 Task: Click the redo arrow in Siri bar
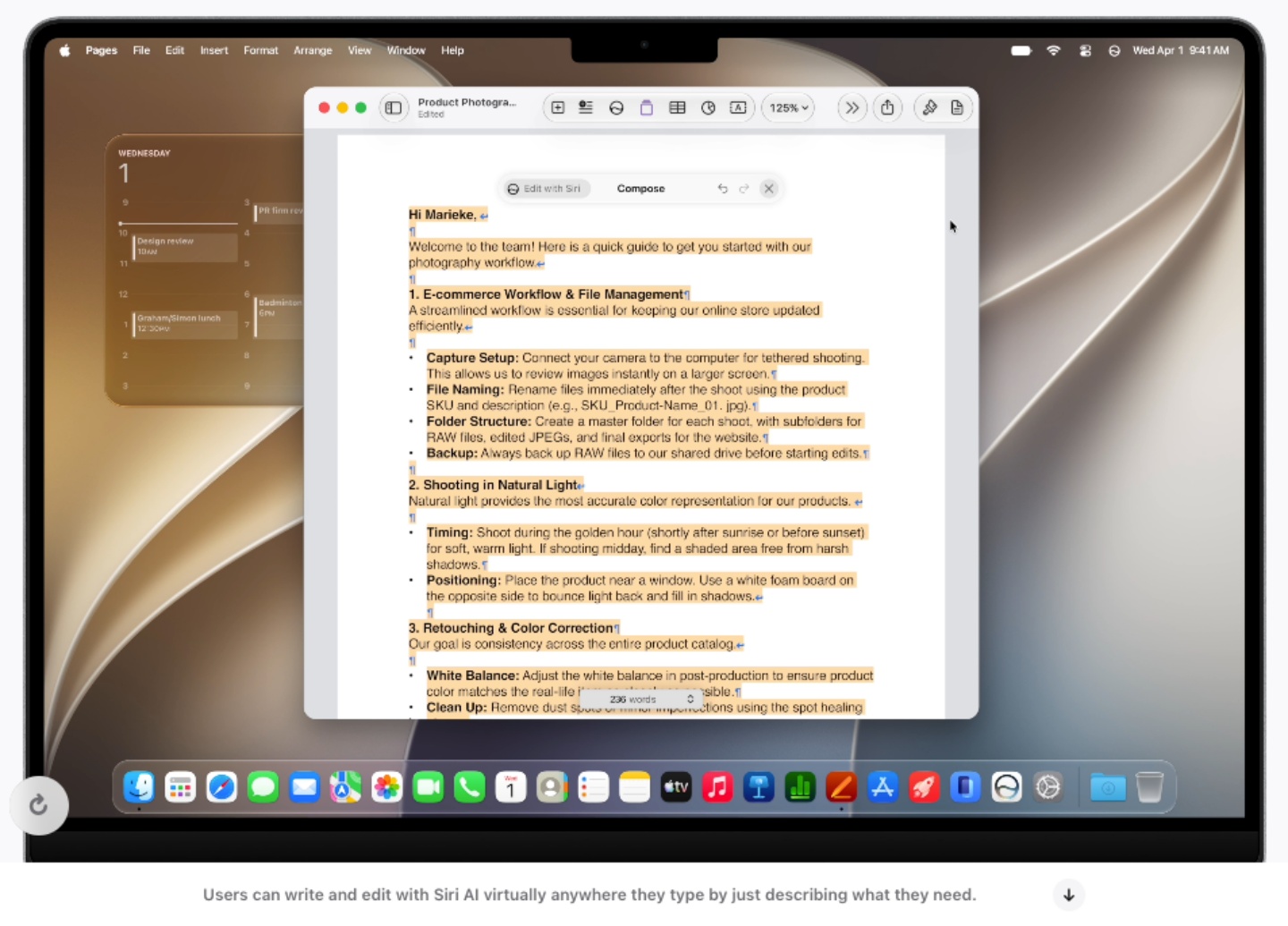744,189
